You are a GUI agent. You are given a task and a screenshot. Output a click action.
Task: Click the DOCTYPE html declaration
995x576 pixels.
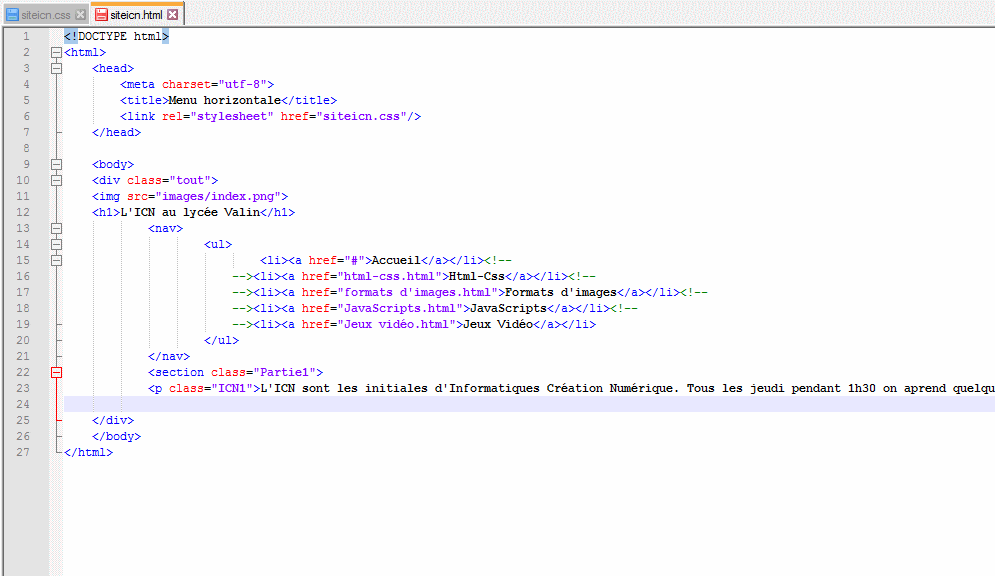(x=117, y=36)
